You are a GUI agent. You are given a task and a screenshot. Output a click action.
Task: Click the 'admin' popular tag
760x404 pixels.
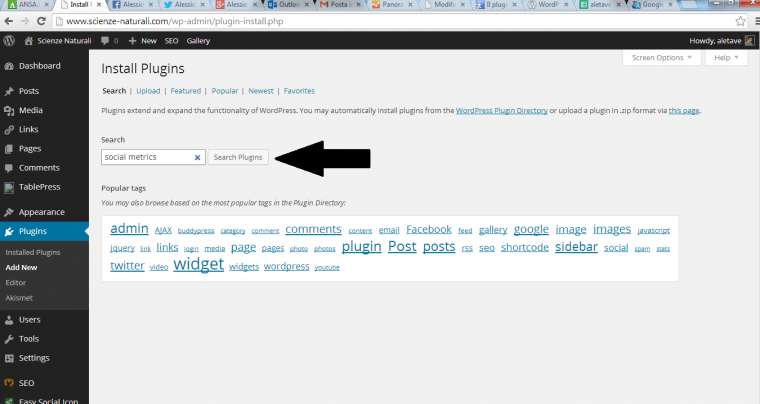pos(129,229)
